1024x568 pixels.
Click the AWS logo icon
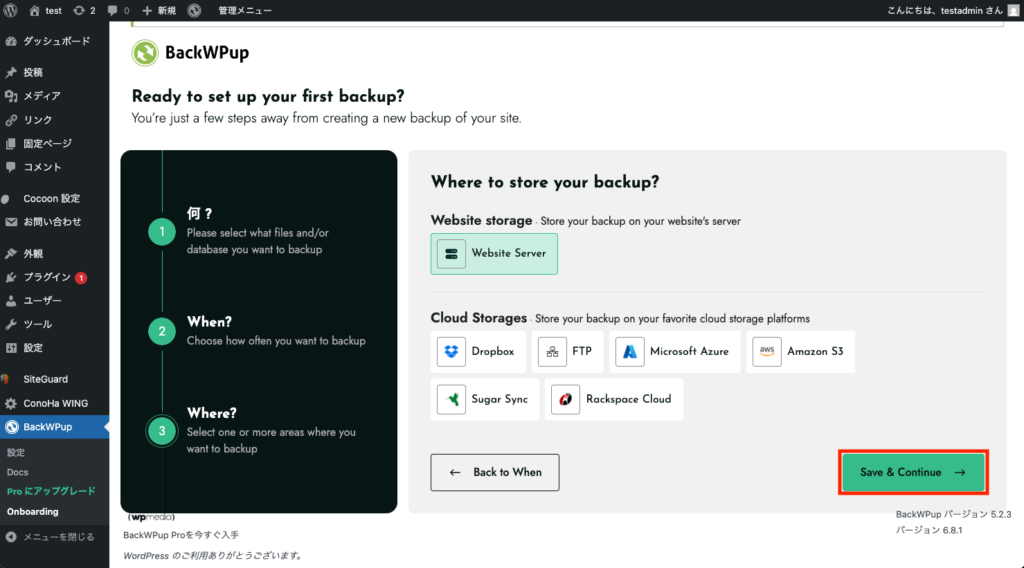(767, 352)
